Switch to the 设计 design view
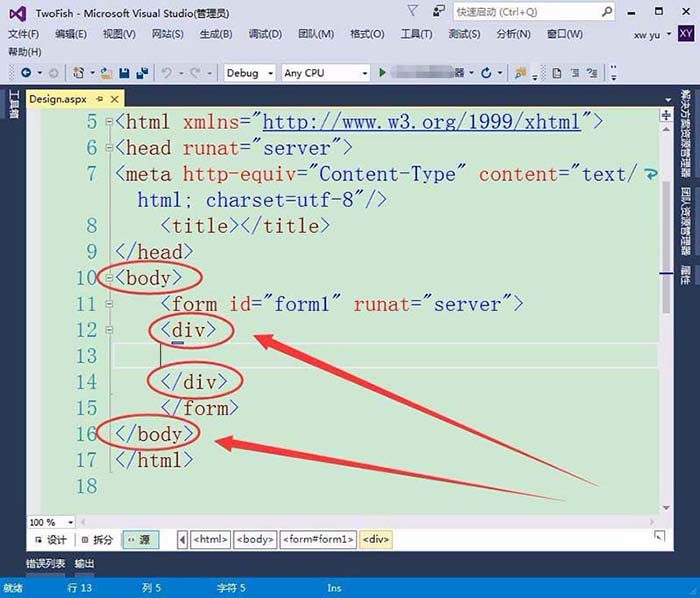This screenshot has width=700, height=598. (x=51, y=540)
